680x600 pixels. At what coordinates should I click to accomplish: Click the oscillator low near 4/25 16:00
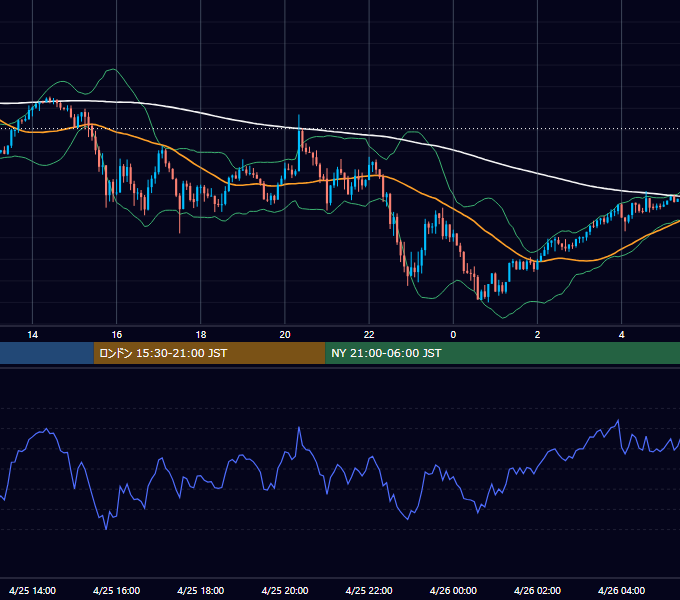tap(106, 528)
